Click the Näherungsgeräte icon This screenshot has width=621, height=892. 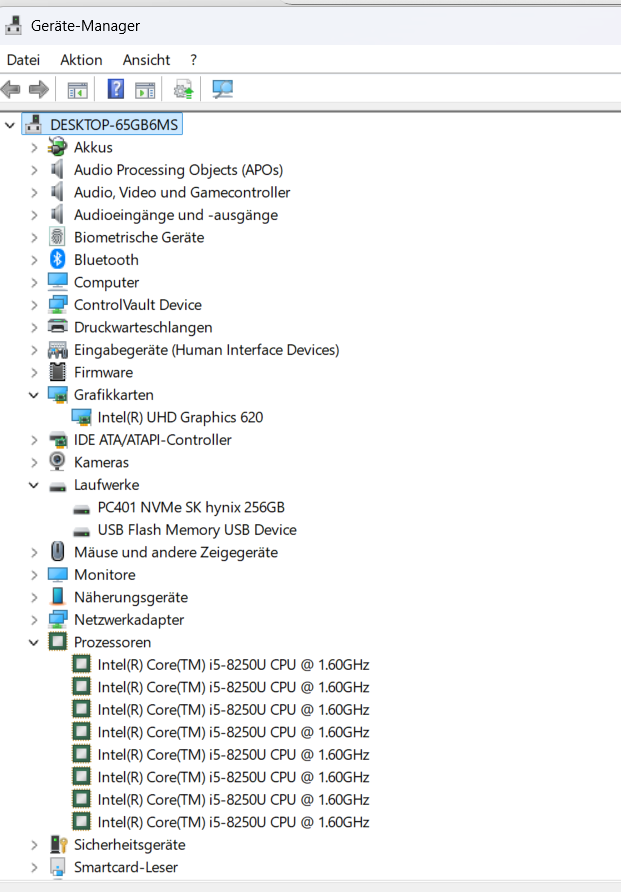tap(57, 596)
